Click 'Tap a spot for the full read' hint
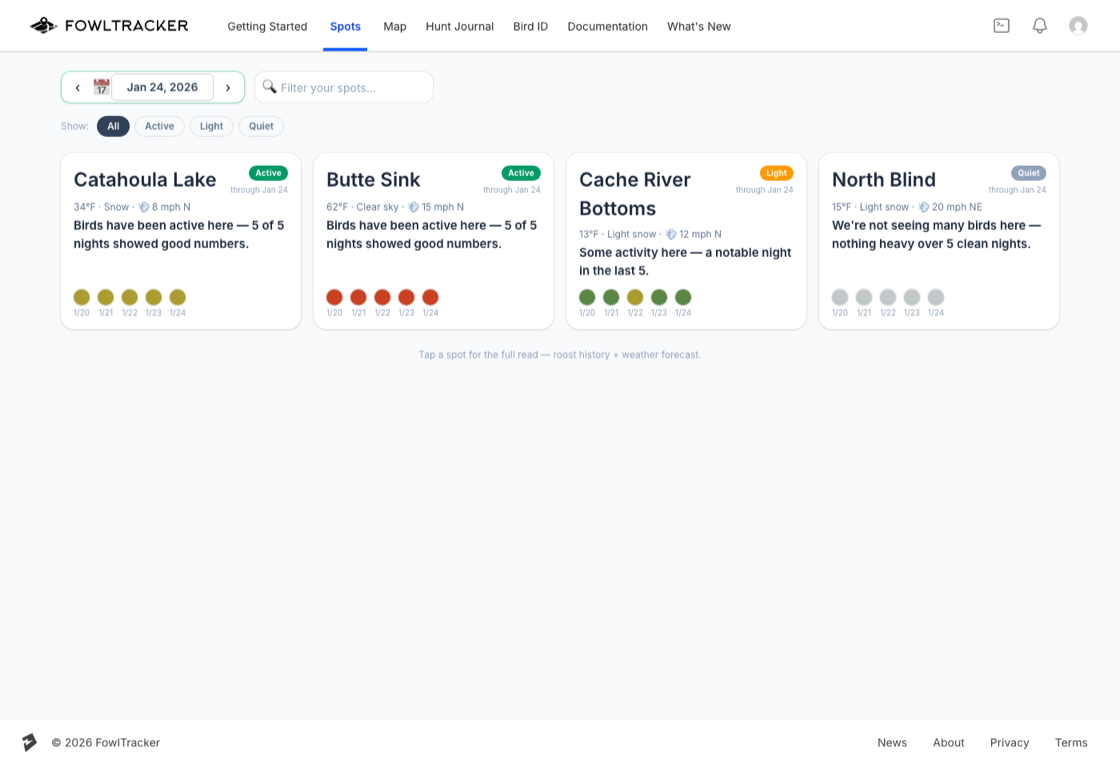This screenshot has height=765, width=1120. point(560,355)
